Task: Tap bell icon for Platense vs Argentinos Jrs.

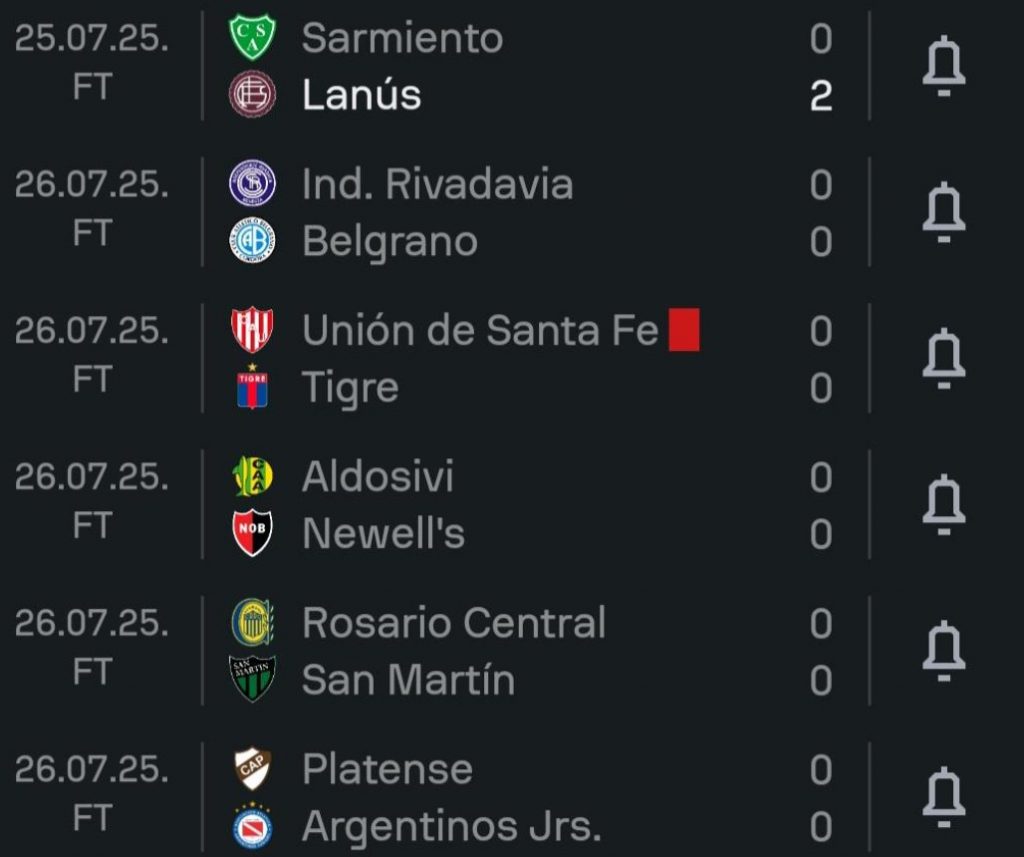Action: coord(944,798)
